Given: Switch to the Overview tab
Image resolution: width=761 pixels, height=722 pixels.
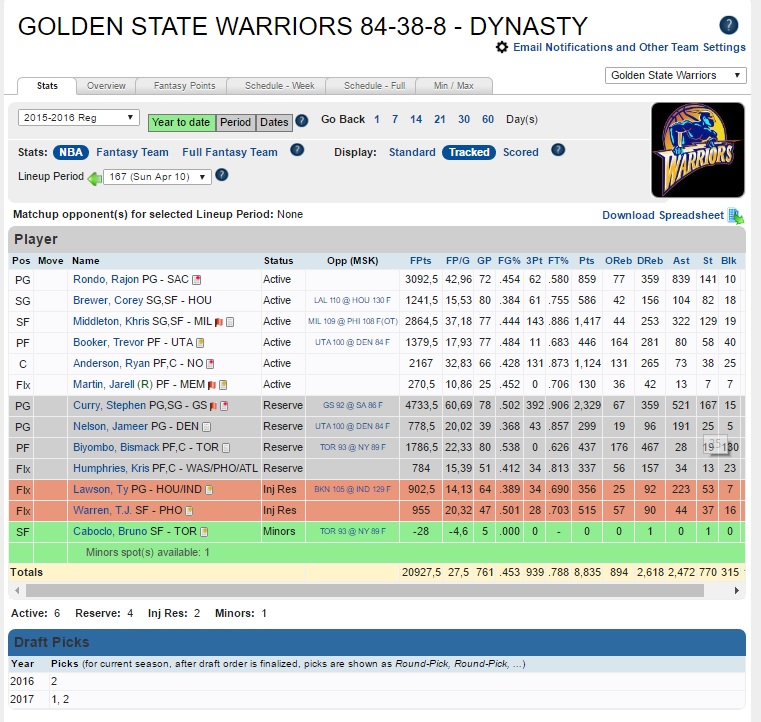Looking at the screenshot, I should 106,86.
